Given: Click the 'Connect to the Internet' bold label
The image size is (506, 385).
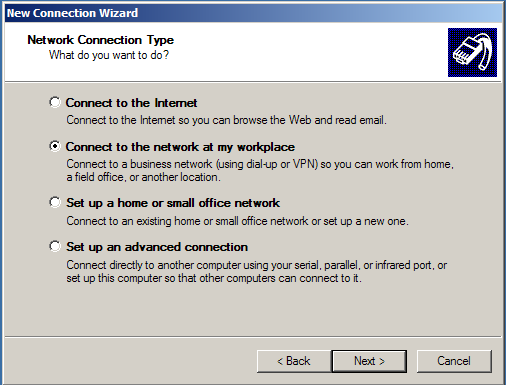Looking at the screenshot, I should tap(131, 103).
